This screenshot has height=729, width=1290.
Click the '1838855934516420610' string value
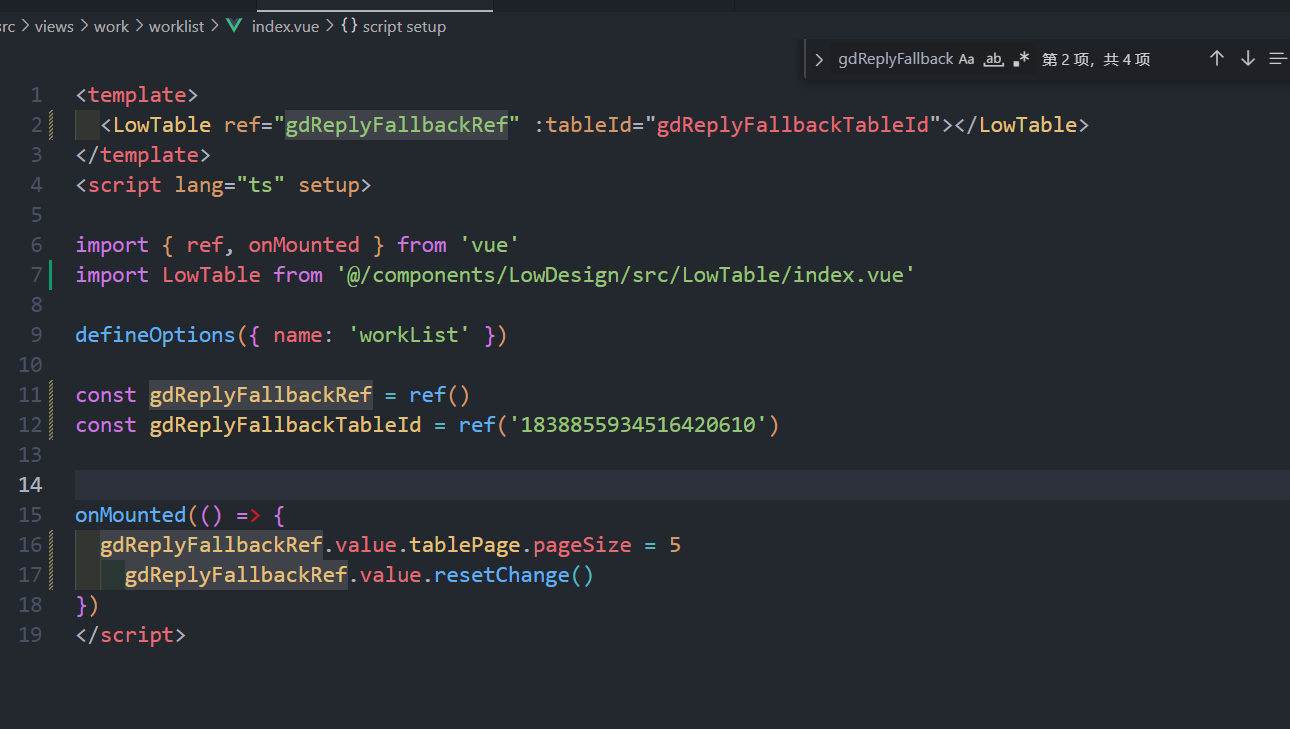coord(638,425)
